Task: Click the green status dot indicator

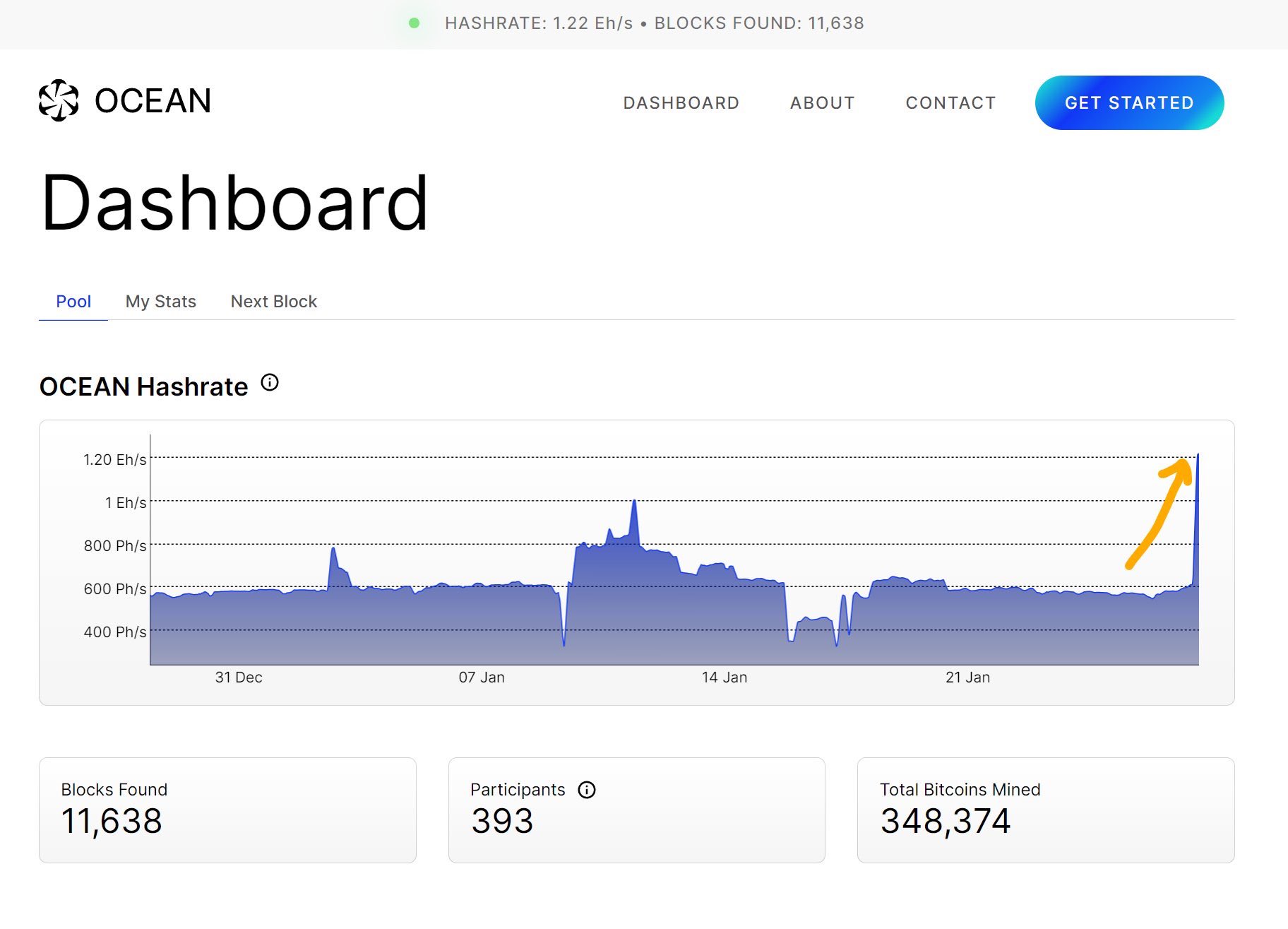Action: 415,23
